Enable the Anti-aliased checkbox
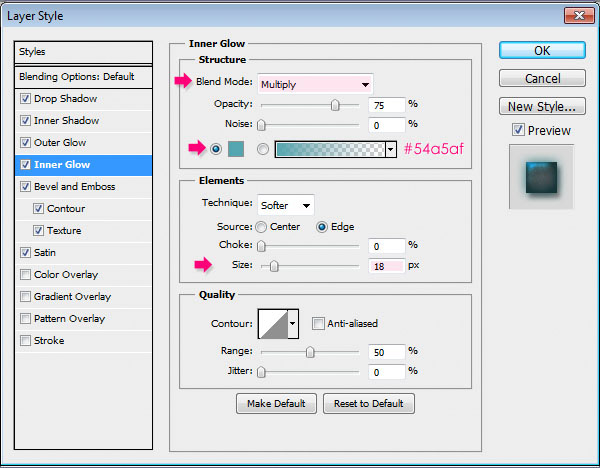Viewport: 600px width, 468px height. [318, 324]
